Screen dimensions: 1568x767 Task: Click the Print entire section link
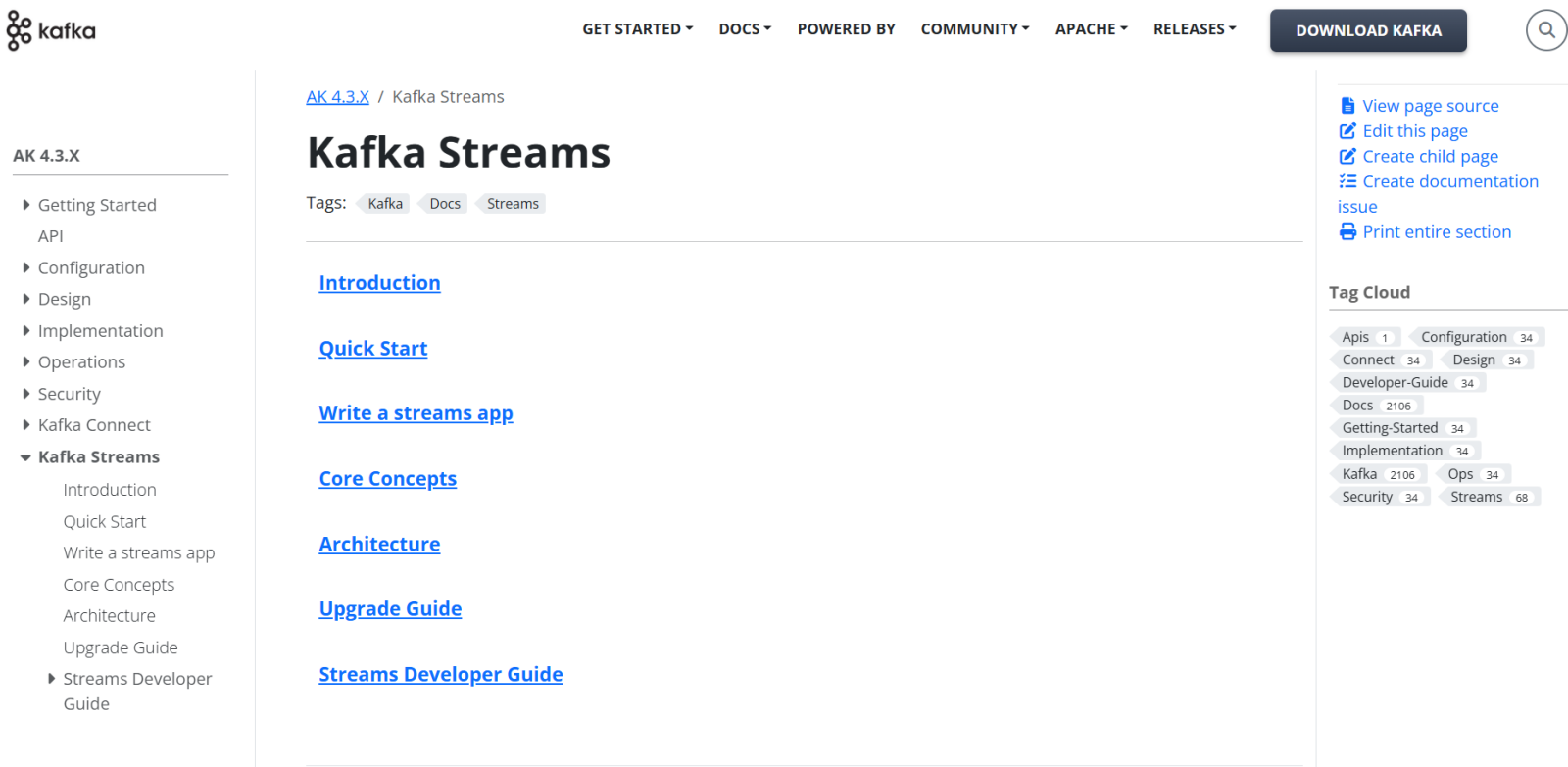coord(1437,232)
